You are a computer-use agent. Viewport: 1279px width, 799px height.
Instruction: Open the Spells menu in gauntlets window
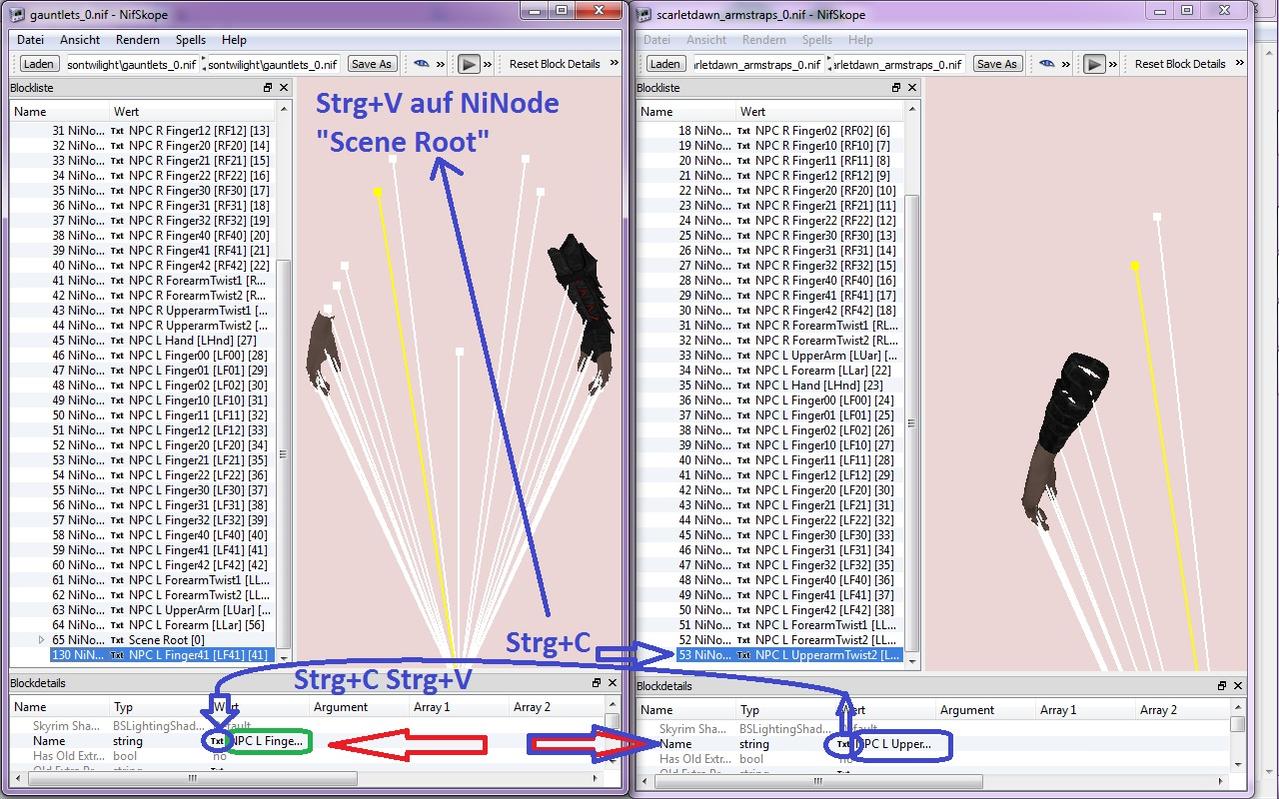coord(190,40)
